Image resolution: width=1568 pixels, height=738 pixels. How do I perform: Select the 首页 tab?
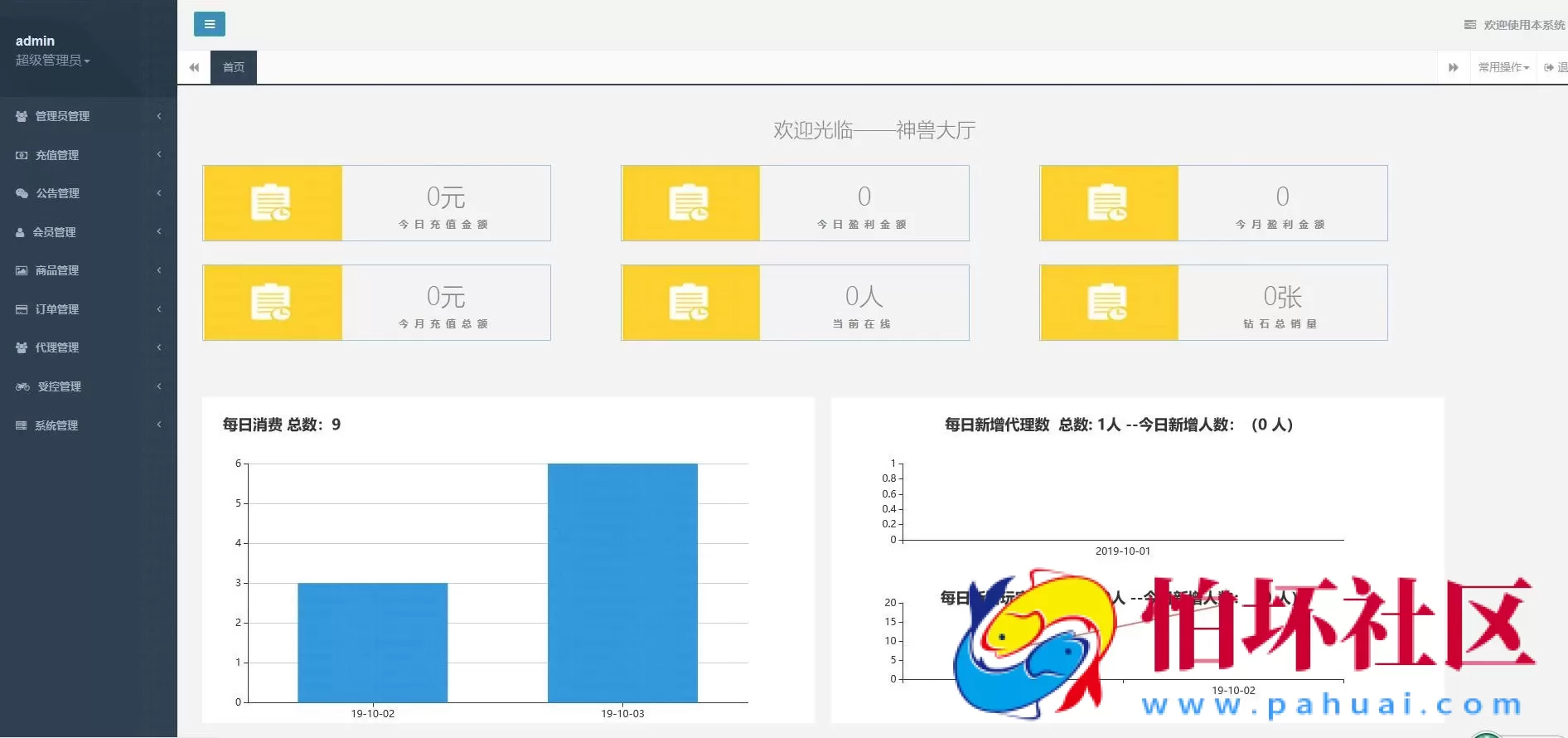click(x=234, y=67)
